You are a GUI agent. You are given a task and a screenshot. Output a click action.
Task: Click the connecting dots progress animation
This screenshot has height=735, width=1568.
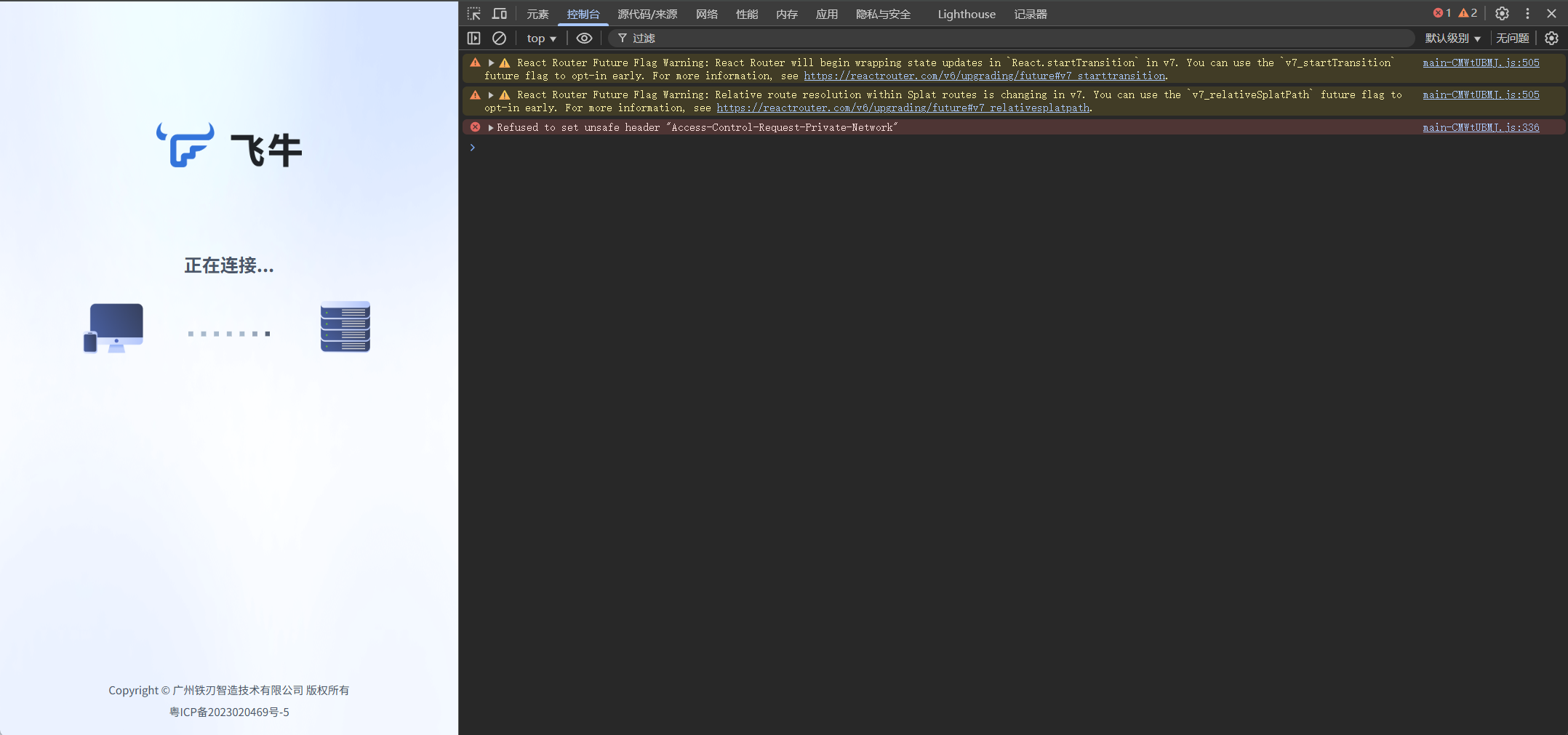click(229, 334)
